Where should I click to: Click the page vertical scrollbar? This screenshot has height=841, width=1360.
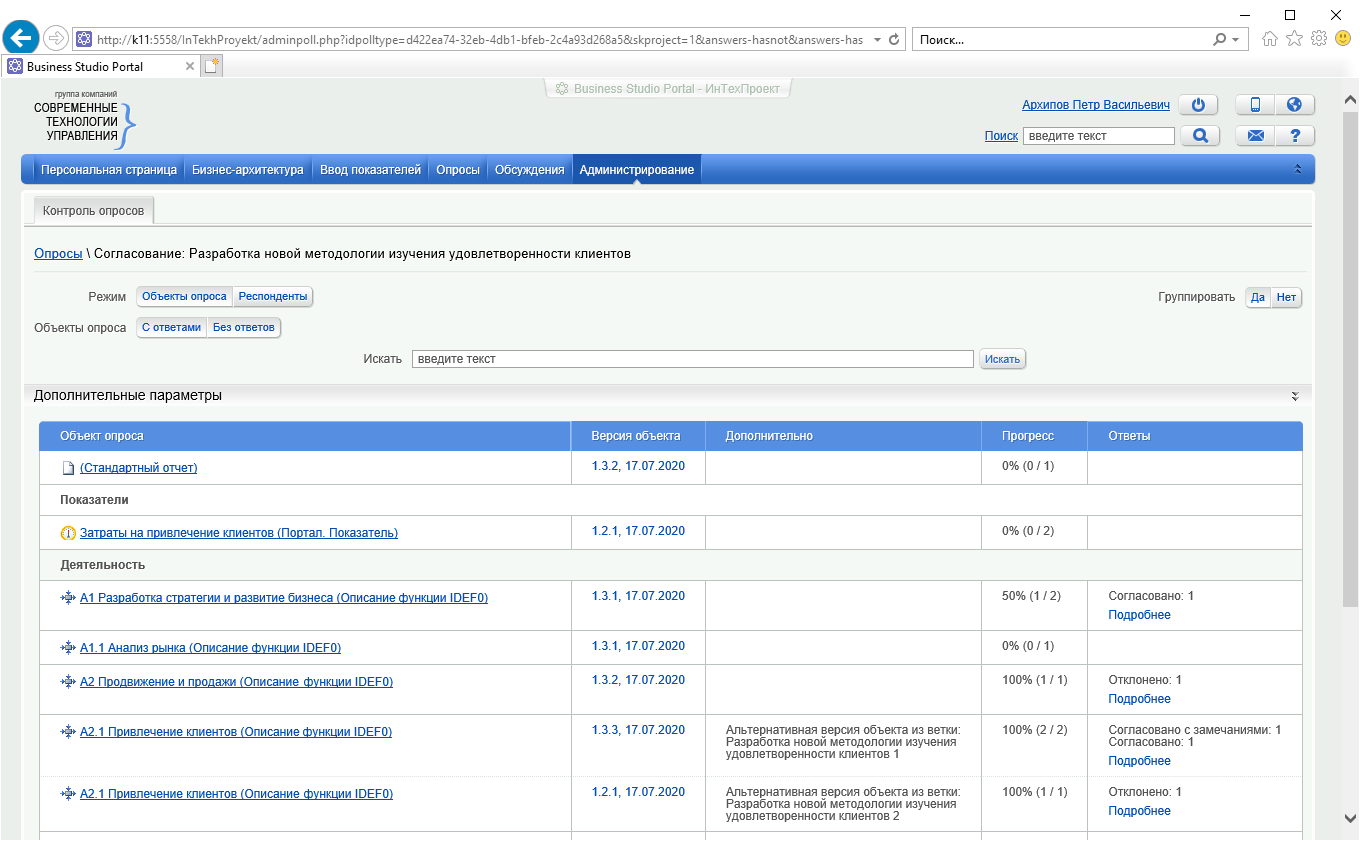point(1349,400)
